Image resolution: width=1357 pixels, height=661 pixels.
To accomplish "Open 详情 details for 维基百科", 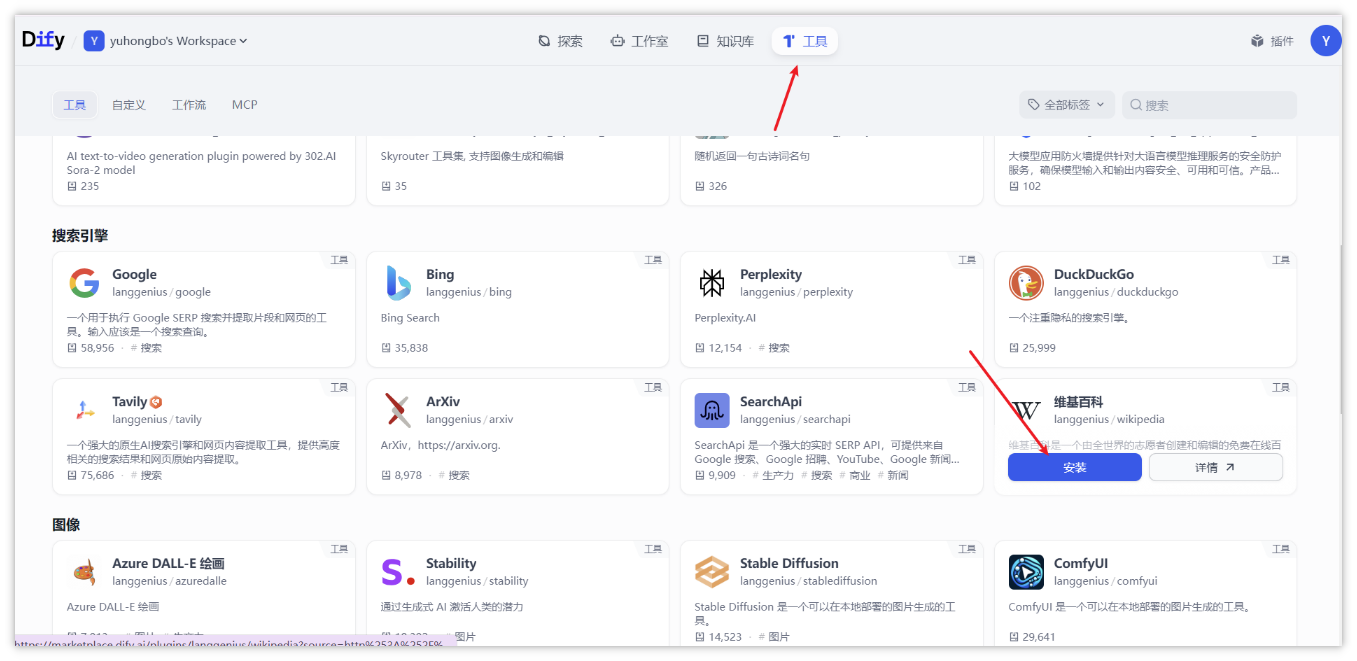I will (1216, 467).
